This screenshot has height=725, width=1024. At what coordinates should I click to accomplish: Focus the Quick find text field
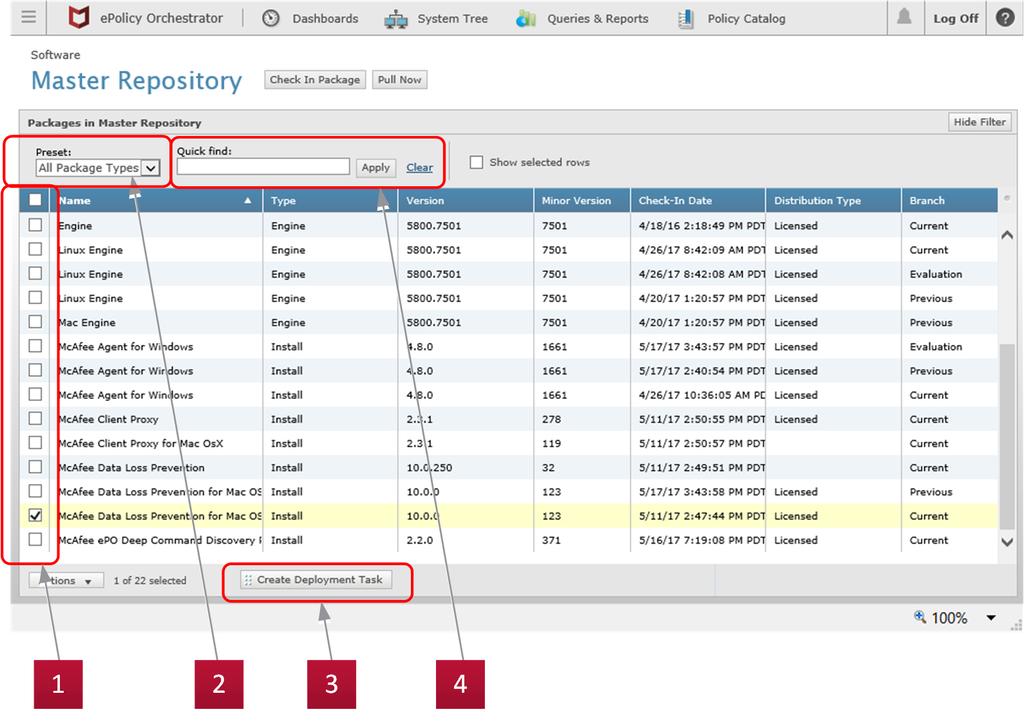(x=263, y=167)
